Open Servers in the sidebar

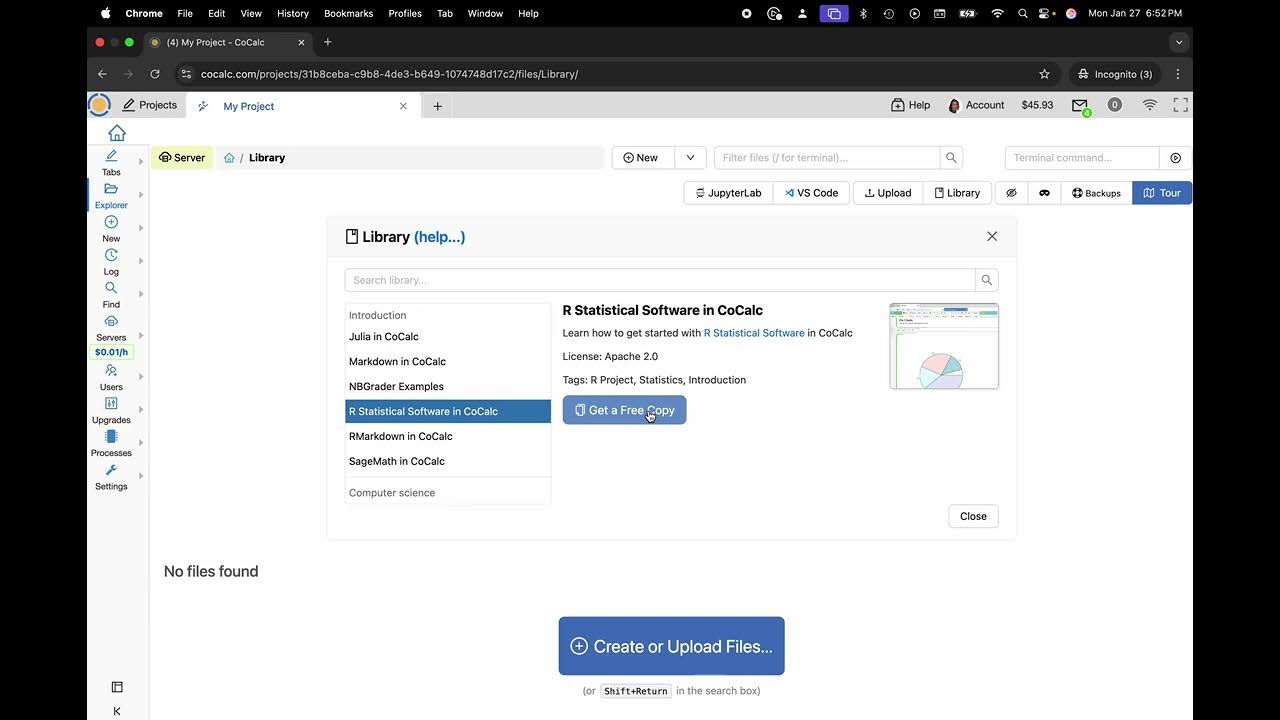111,327
